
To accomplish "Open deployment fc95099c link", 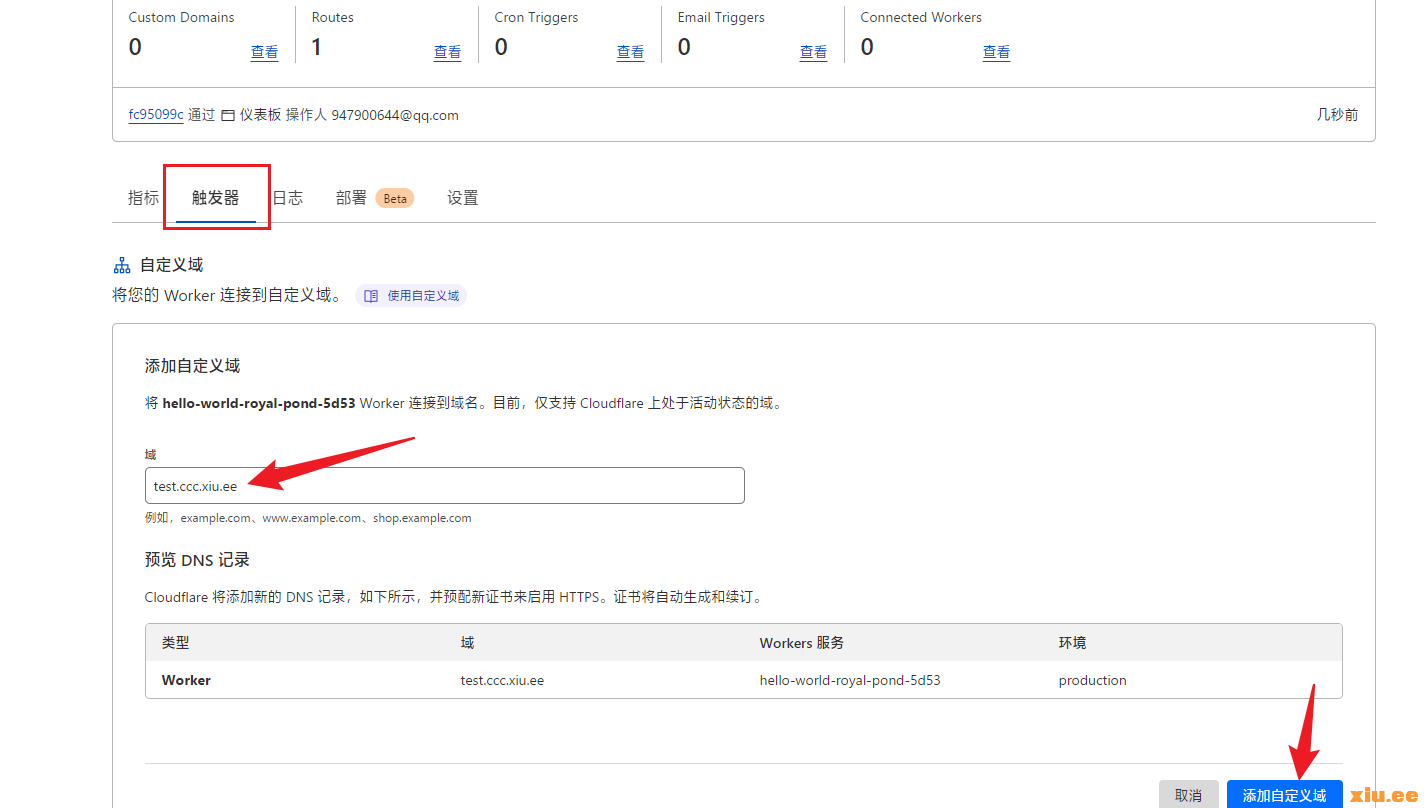I will (x=155, y=115).
